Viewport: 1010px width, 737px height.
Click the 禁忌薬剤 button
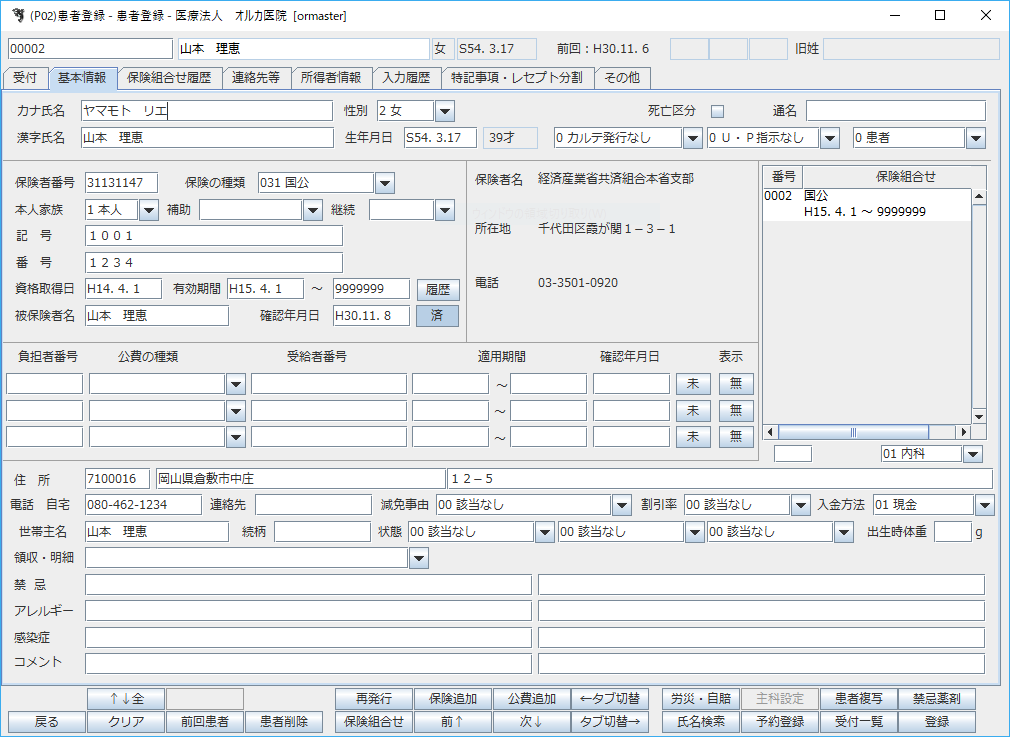[937, 698]
